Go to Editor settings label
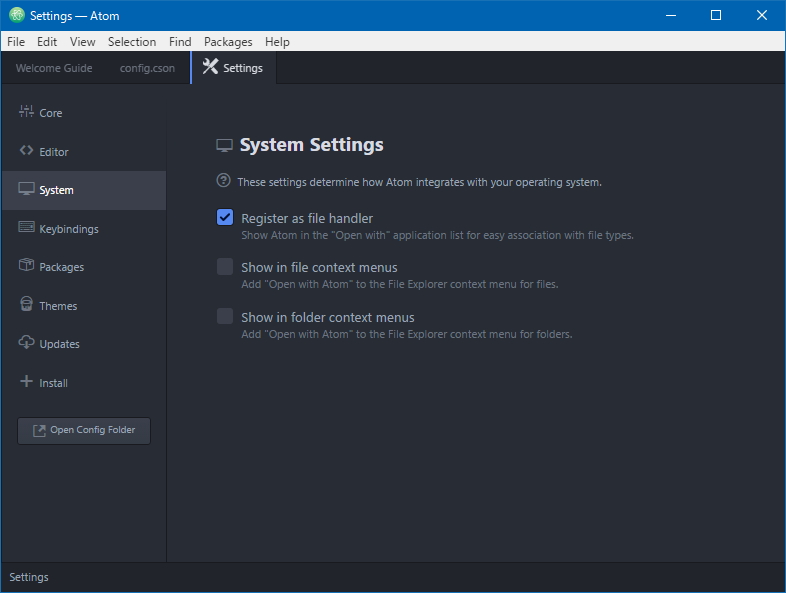Image resolution: width=786 pixels, height=593 pixels. pyautogui.click(x=54, y=152)
